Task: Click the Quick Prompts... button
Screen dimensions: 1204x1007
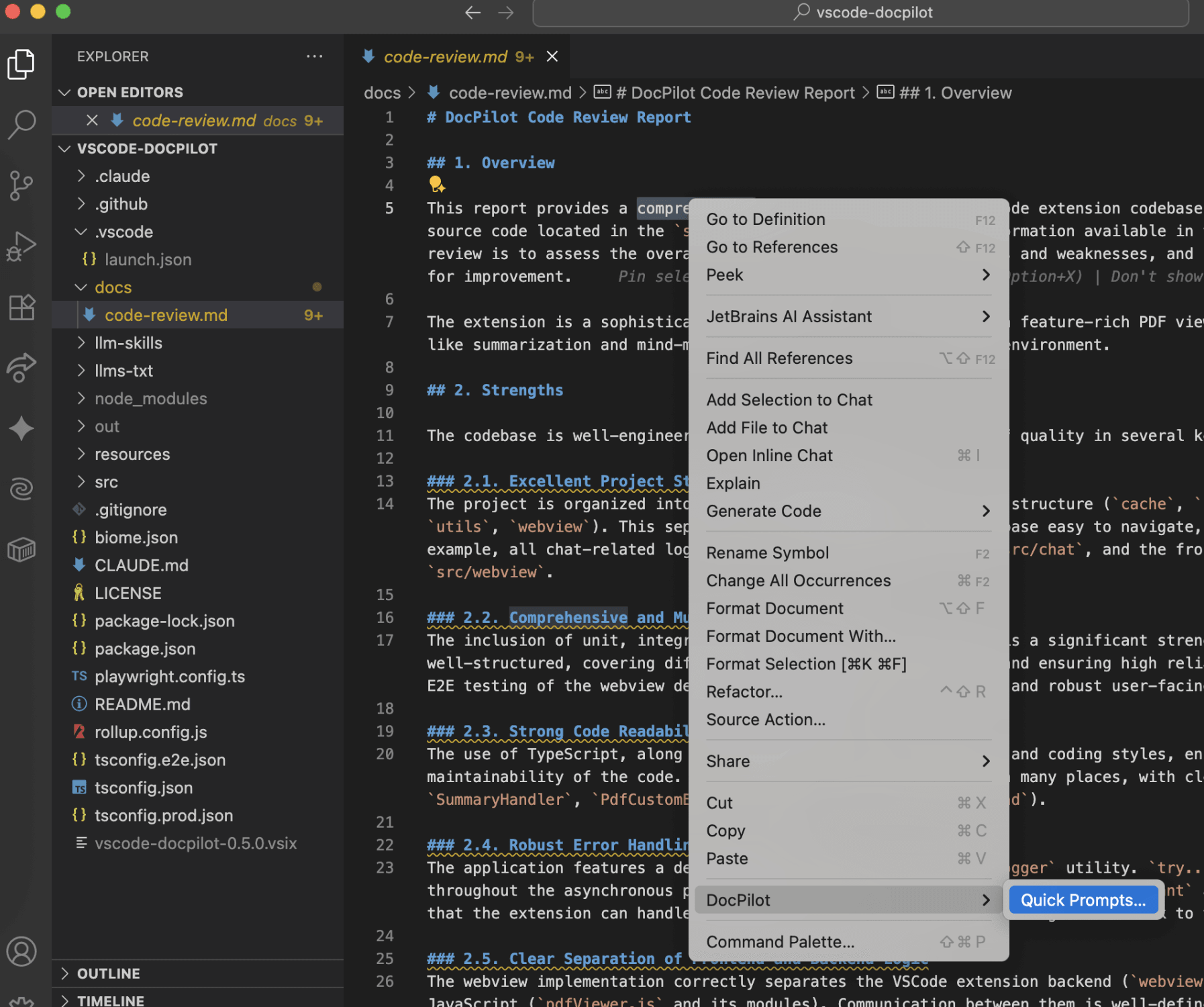Action: (x=1082, y=900)
